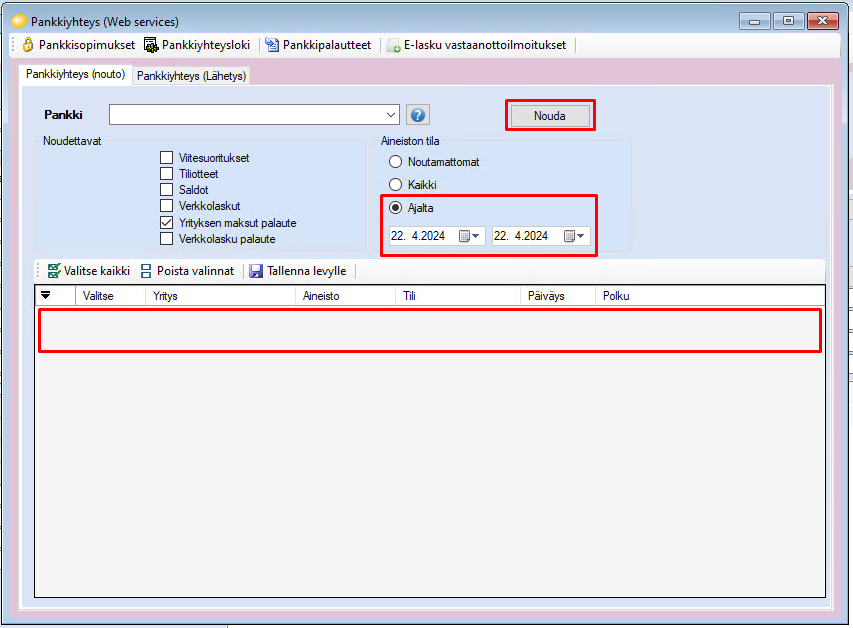Open Pankkipalautteet from the toolbar
Image resolution: width=853 pixels, height=628 pixels.
tap(318, 45)
